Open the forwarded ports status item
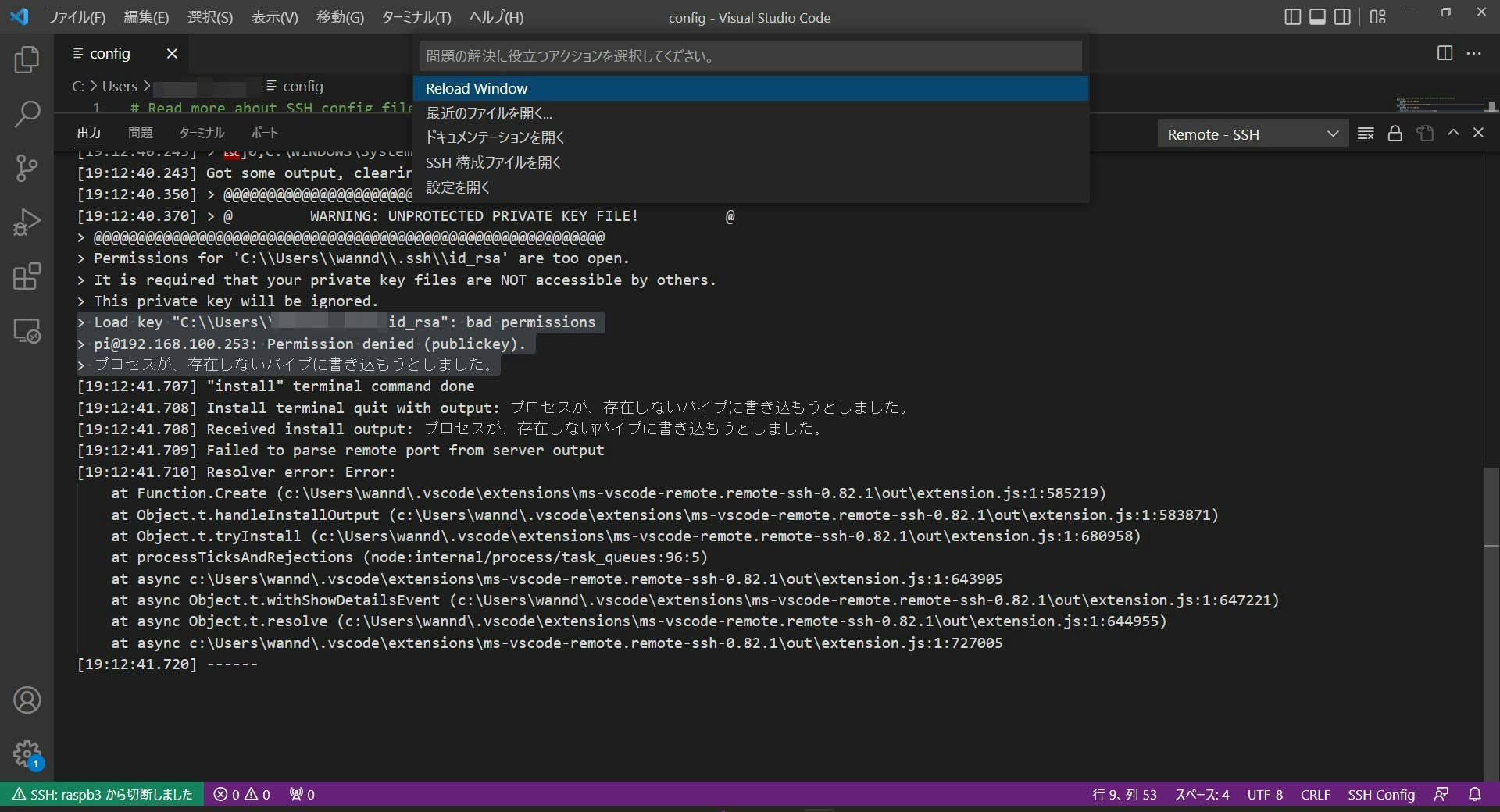This screenshot has width=1500, height=812. pyautogui.click(x=302, y=794)
